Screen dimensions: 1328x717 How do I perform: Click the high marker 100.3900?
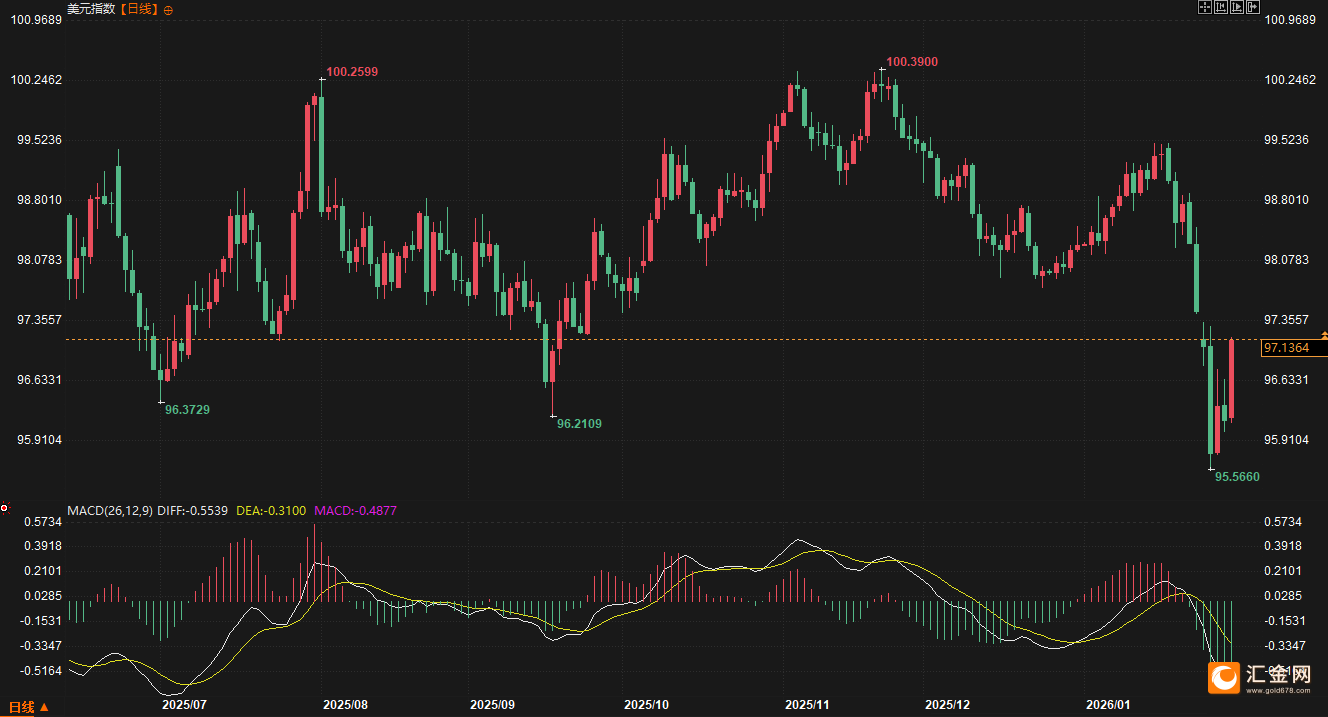click(912, 62)
